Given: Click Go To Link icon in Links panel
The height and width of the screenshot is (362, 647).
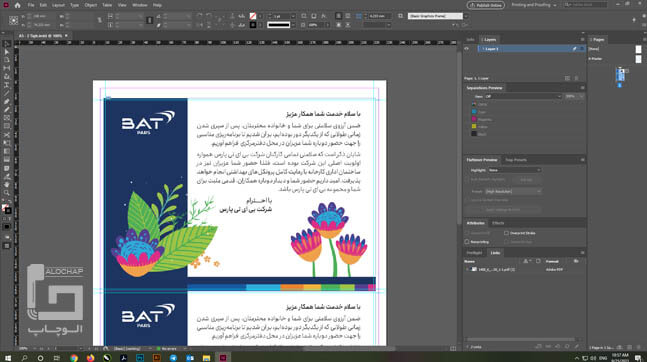Looking at the screenshot, I should click(557, 347).
